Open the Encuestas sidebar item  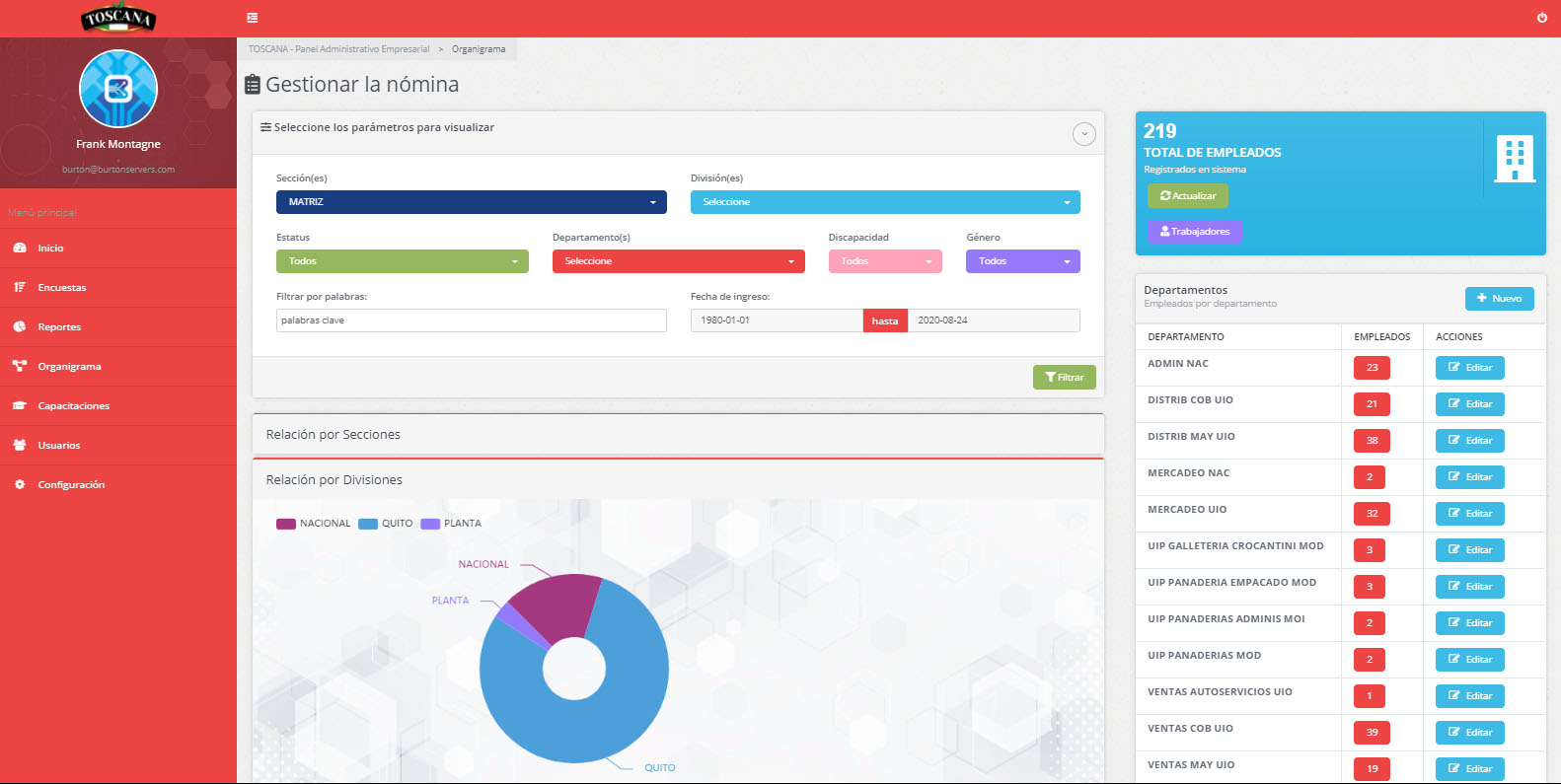pyautogui.click(x=61, y=288)
